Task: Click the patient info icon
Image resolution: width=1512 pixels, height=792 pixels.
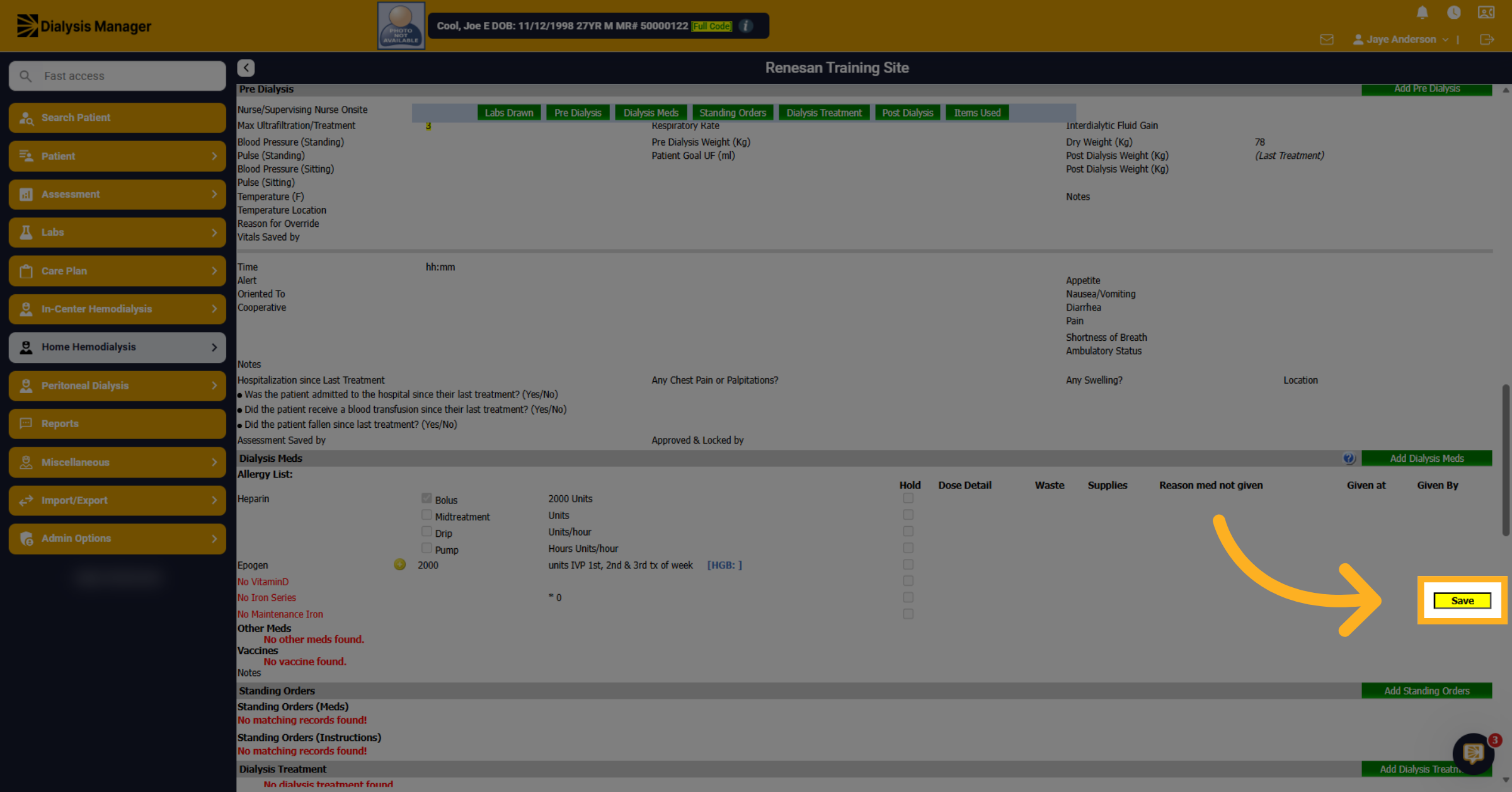Action: (x=746, y=26)
